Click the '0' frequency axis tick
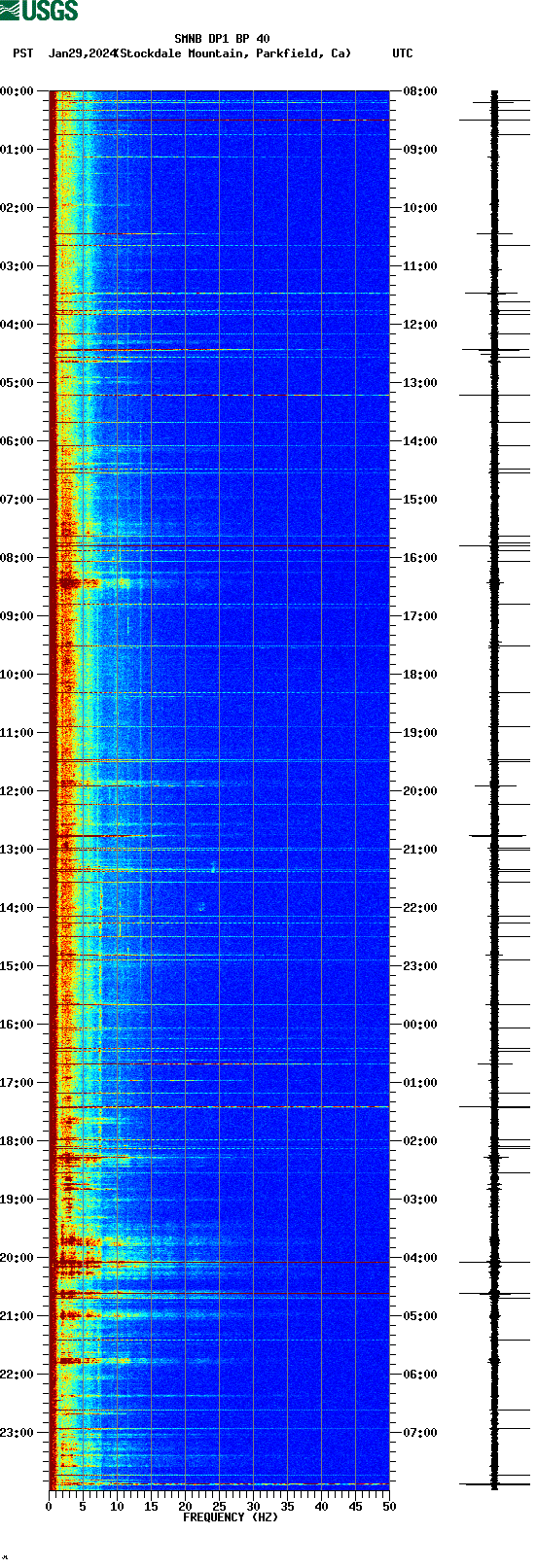 (49, 1507)
